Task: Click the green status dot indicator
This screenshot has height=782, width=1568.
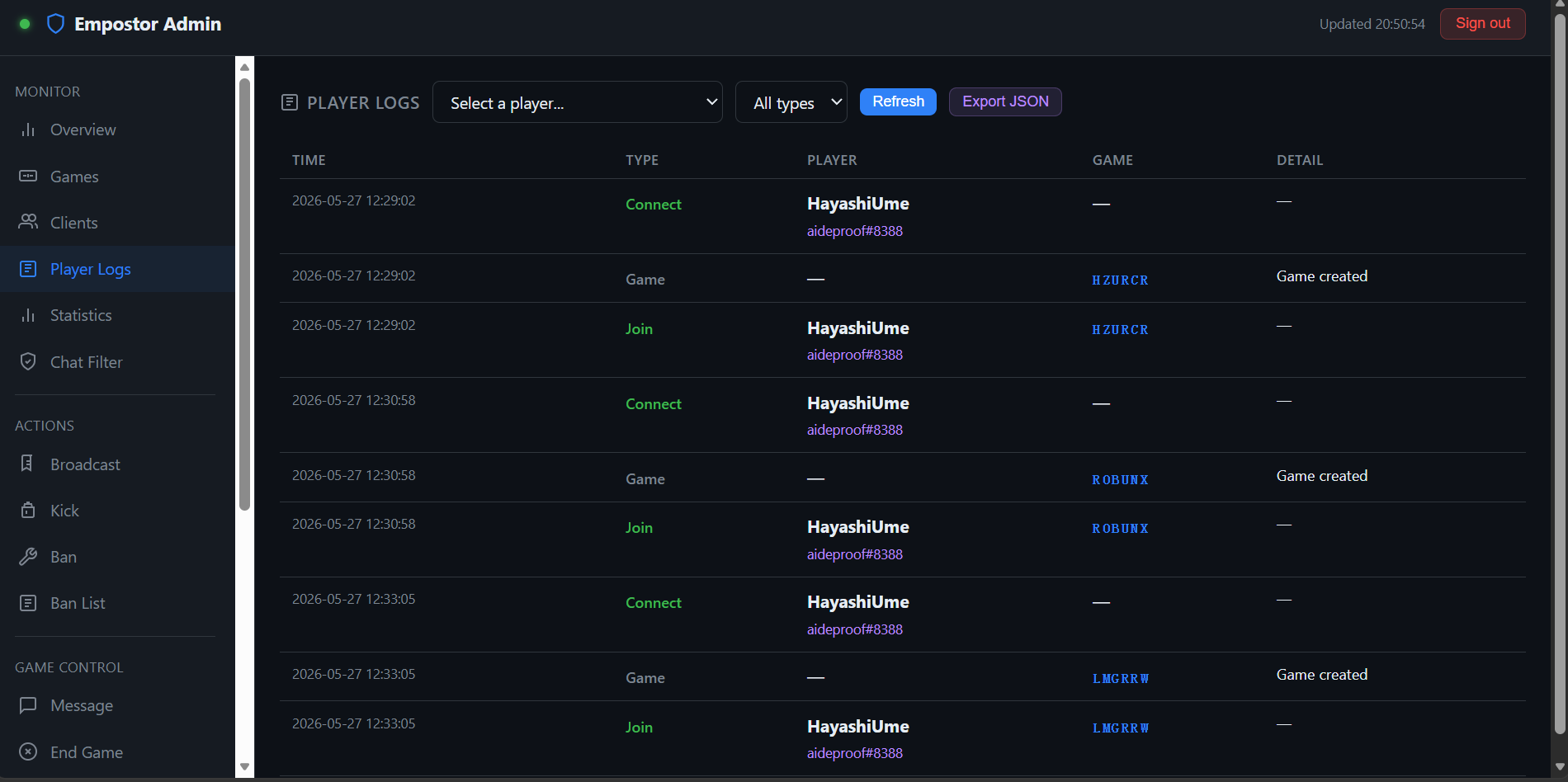Action: (25, 24)
